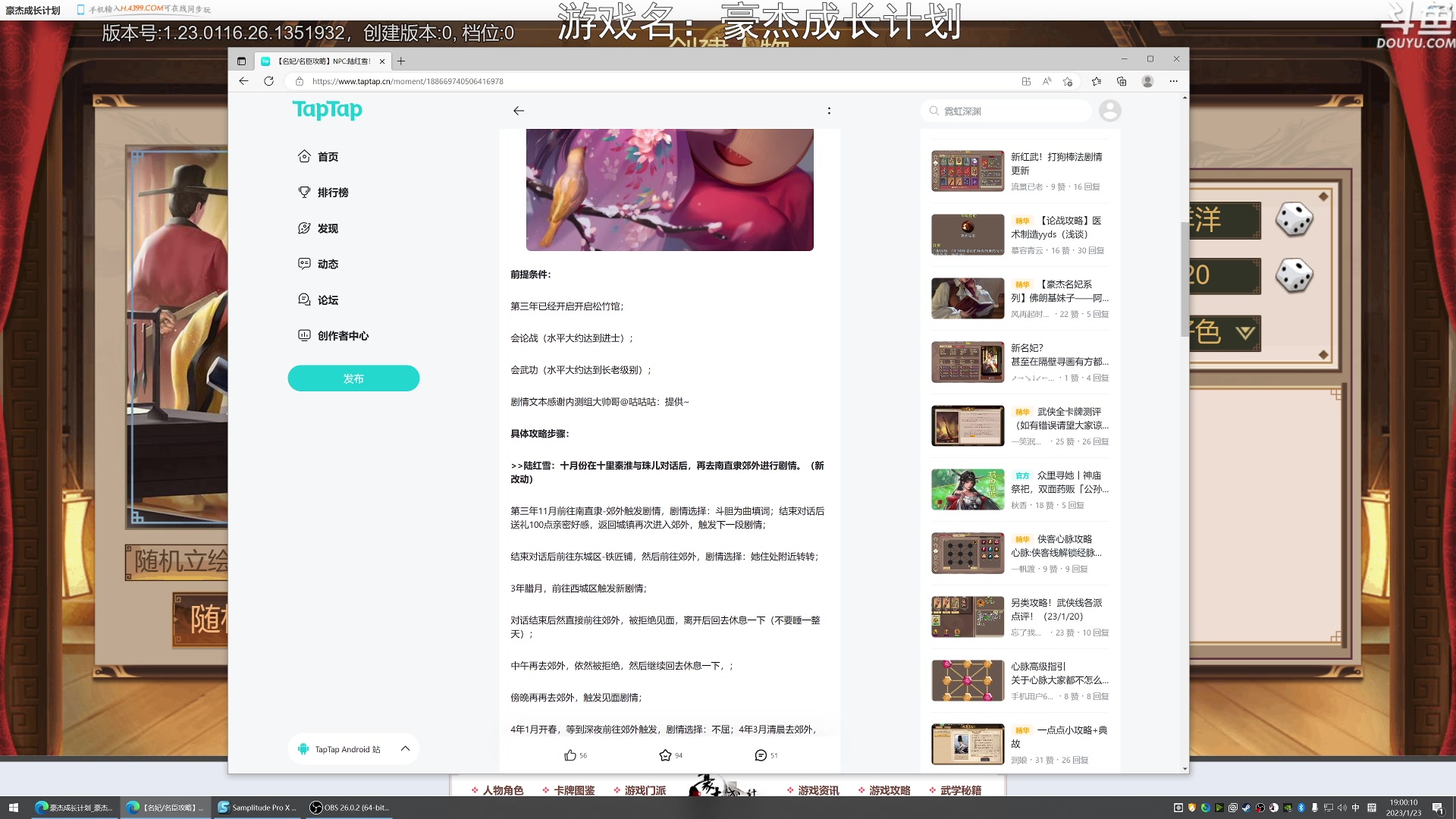Open Windows Start menu
This screenshot has width=1456, height=819.
[x=13, y=808]
